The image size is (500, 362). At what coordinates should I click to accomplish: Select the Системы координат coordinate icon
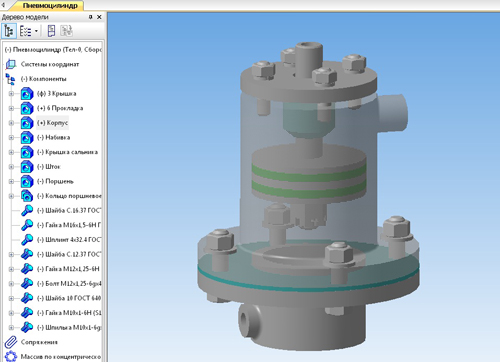(11, 64)
